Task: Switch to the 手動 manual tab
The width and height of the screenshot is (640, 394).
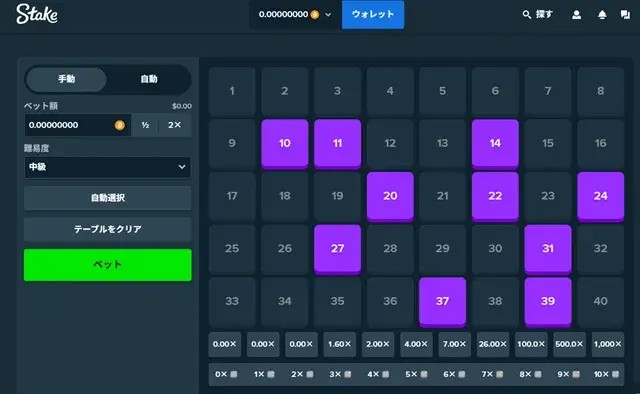Action: pos(66,79)
